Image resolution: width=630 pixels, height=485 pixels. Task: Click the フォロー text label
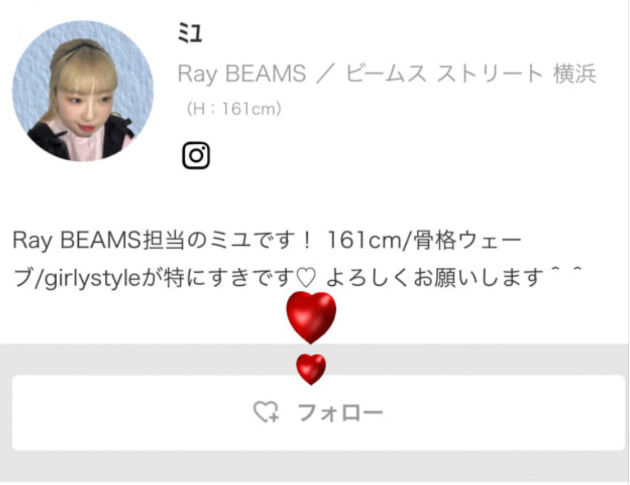point(340,413)
